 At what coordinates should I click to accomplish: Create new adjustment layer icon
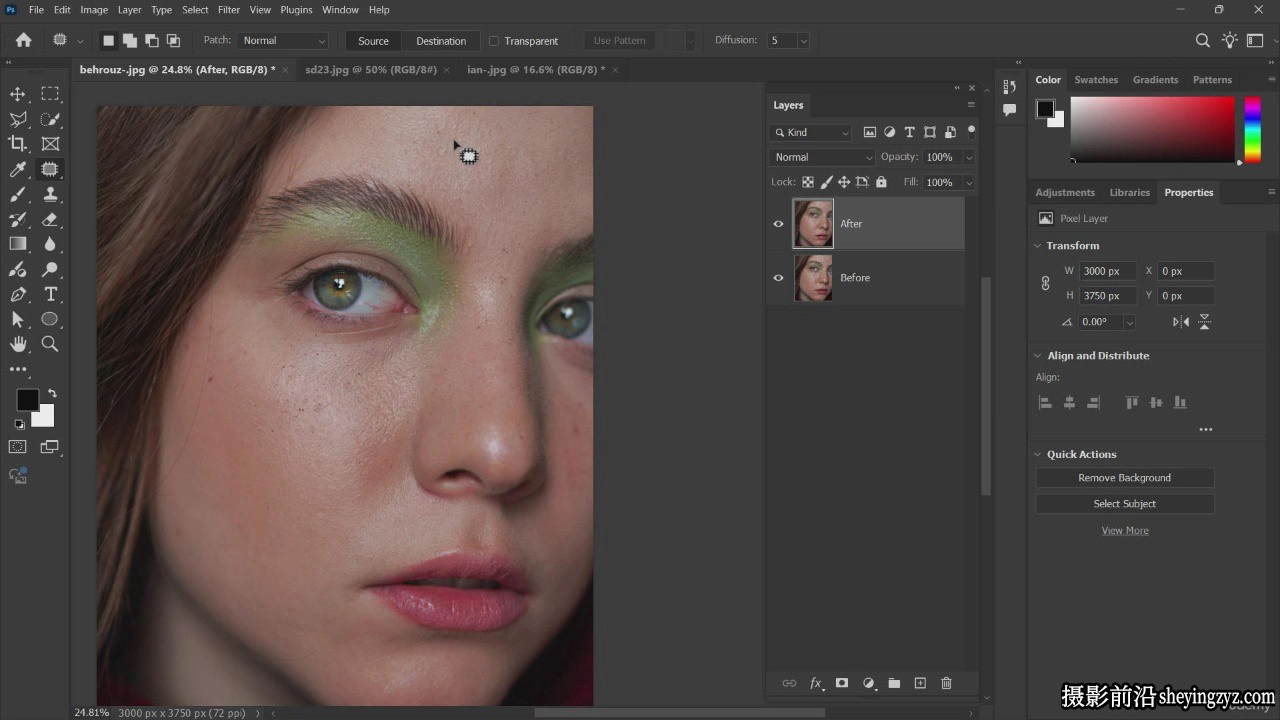pos(868,683)
